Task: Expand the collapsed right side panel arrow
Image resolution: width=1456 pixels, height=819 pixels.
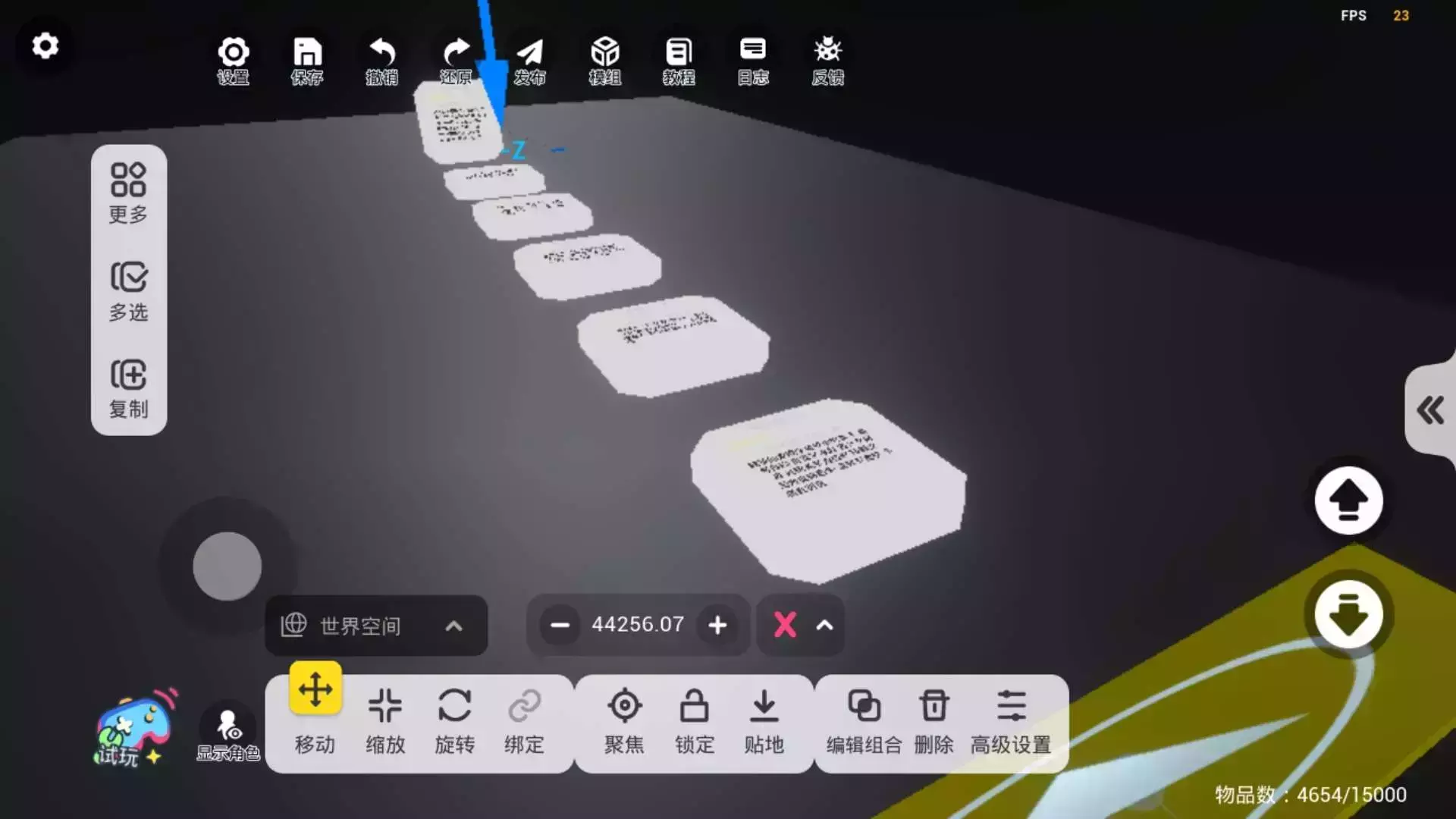Action: tap(1429, 410)
